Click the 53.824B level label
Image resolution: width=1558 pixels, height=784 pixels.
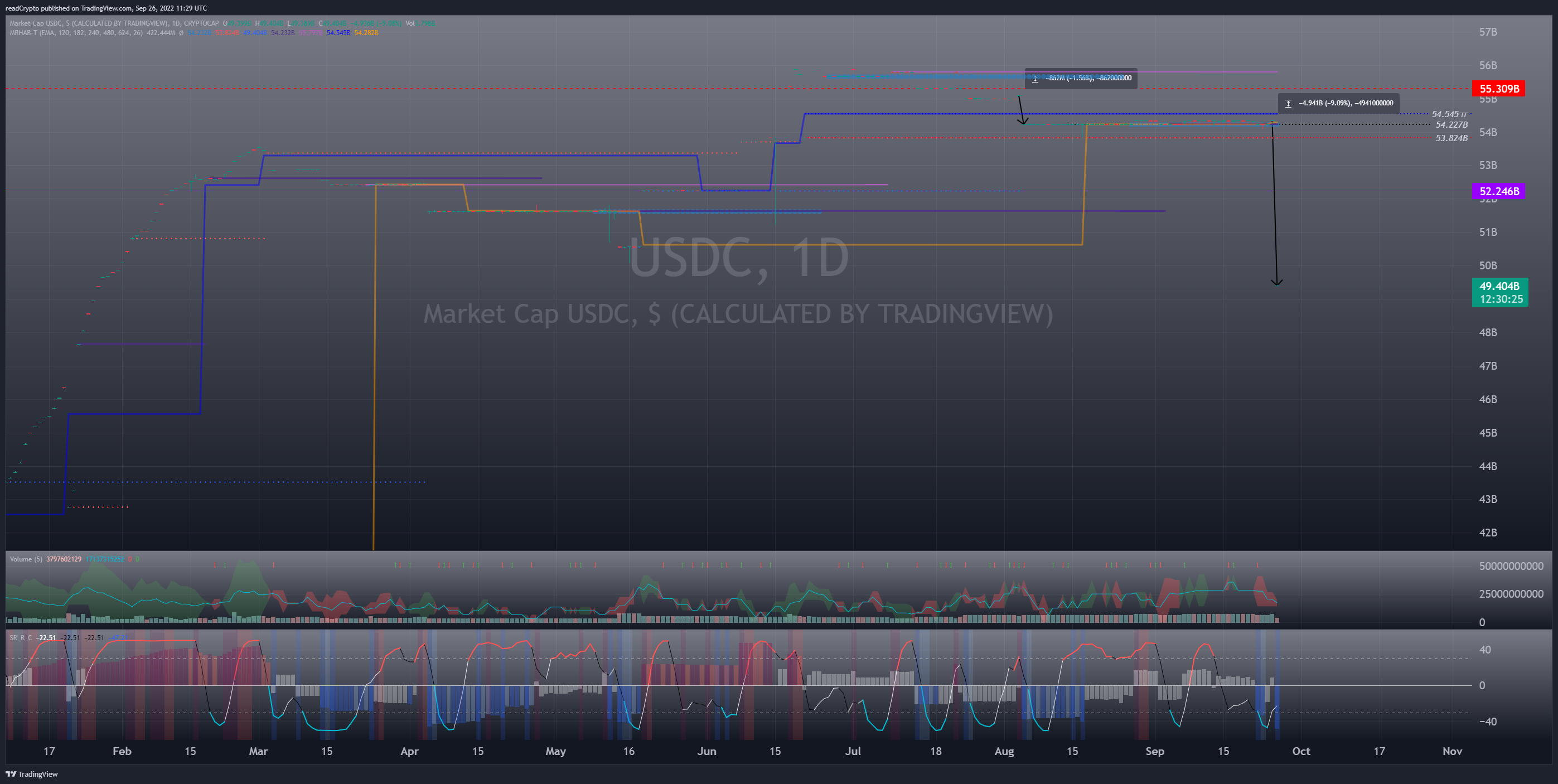point(1451,138)
